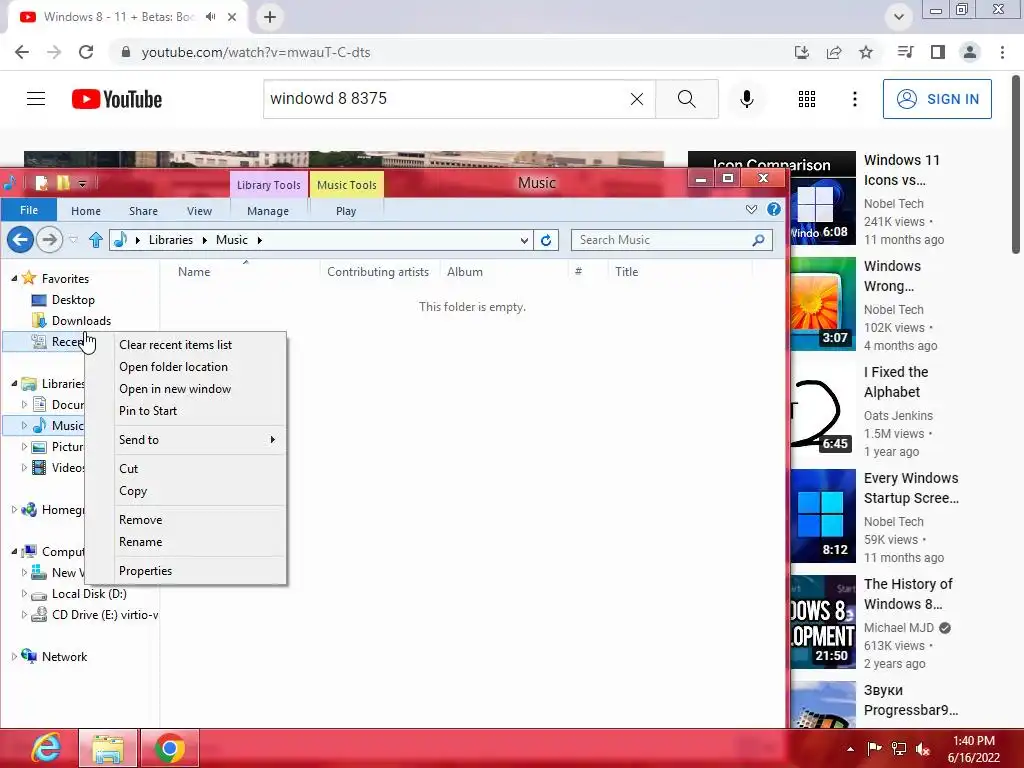Open YouTube settings three-dot menu
Image resolution: width=1024 pixels, height=768 pixels.
tap(855, 99)
